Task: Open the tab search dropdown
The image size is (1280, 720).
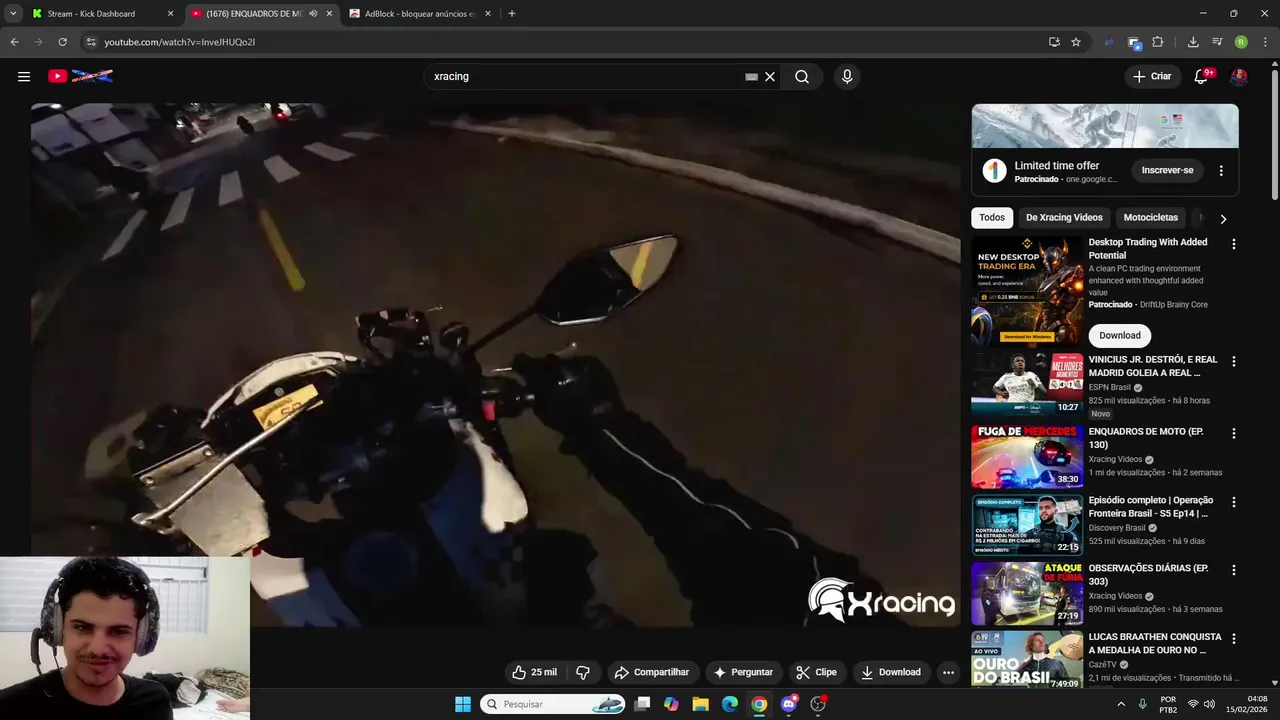Action: (13, 14)
